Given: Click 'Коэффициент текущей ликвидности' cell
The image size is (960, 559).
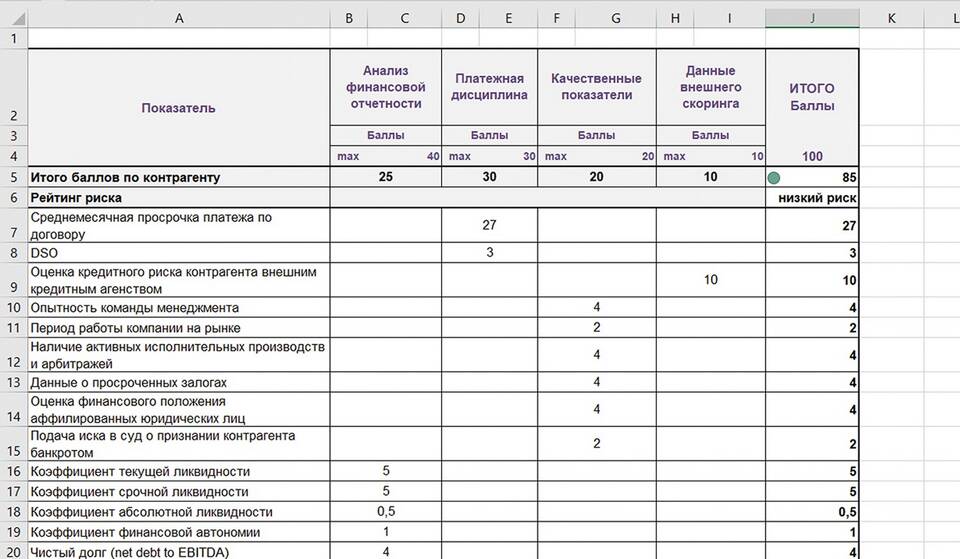Looking at the screenshot, I should (x=179, y=471).
